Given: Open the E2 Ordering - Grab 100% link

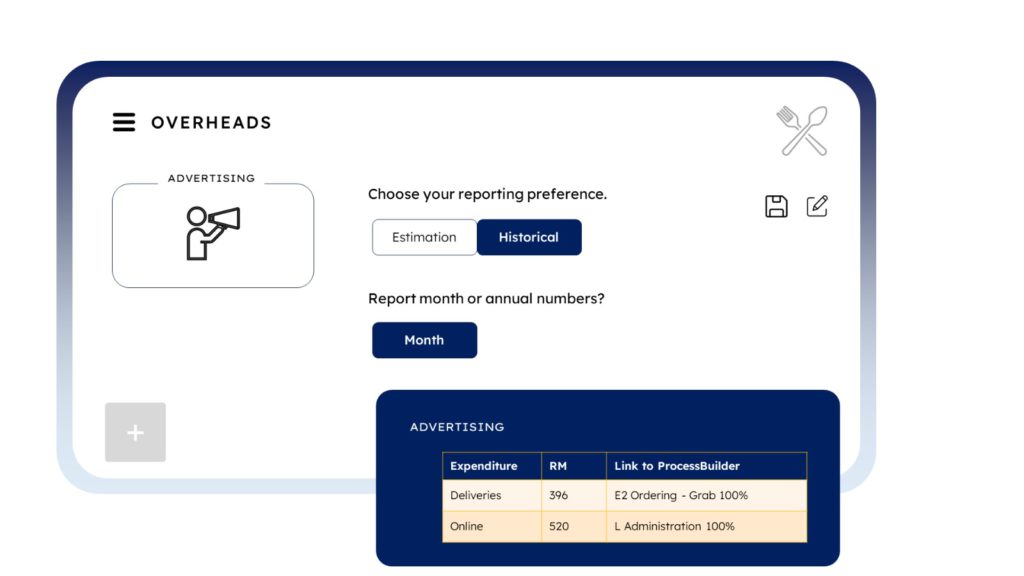Looking at the screenshot, I should 681,495.
